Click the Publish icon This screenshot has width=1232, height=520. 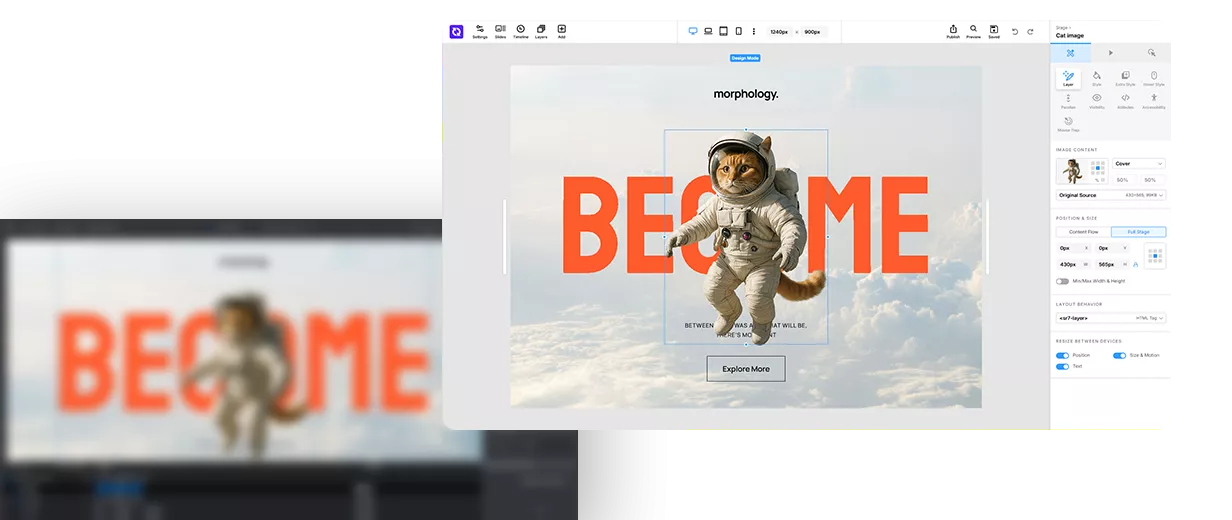click(953, 31)
